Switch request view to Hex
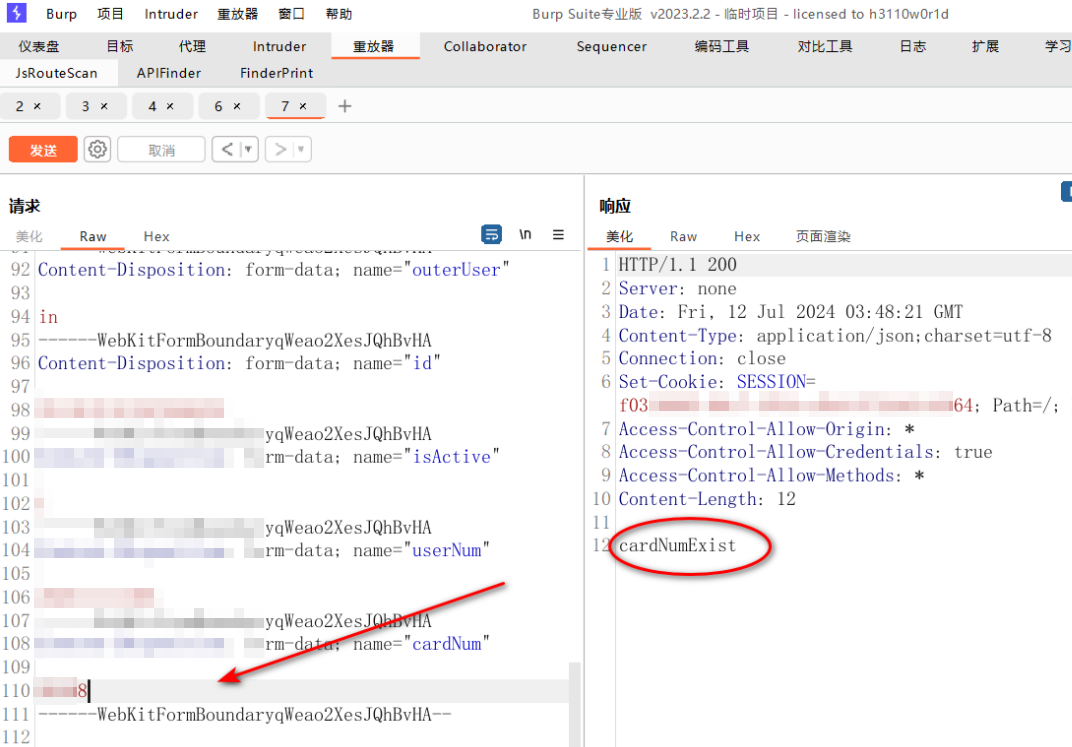 tap(156, 236)
